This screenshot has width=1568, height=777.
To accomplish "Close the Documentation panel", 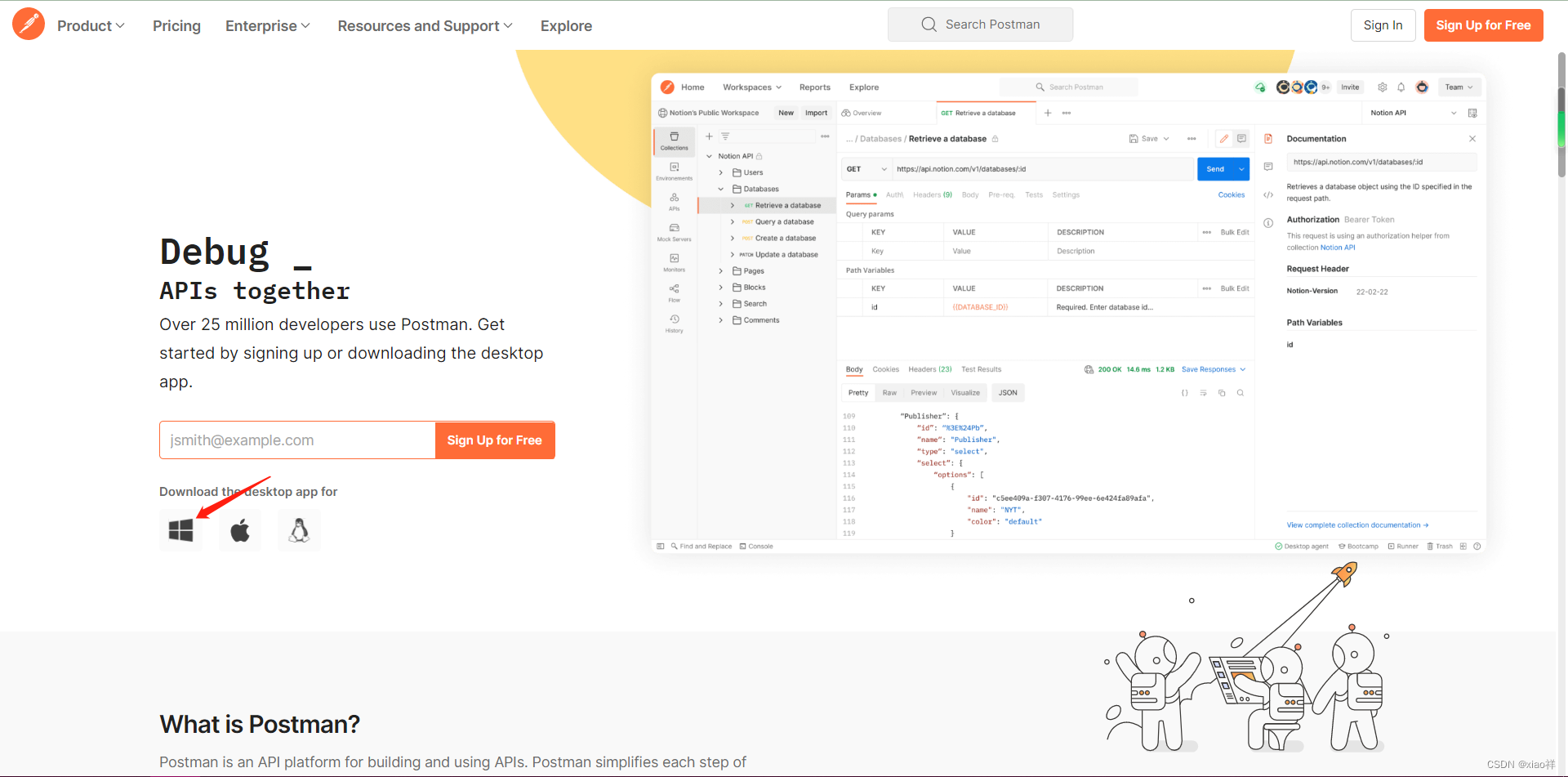I will click(x=1472, y=139).
